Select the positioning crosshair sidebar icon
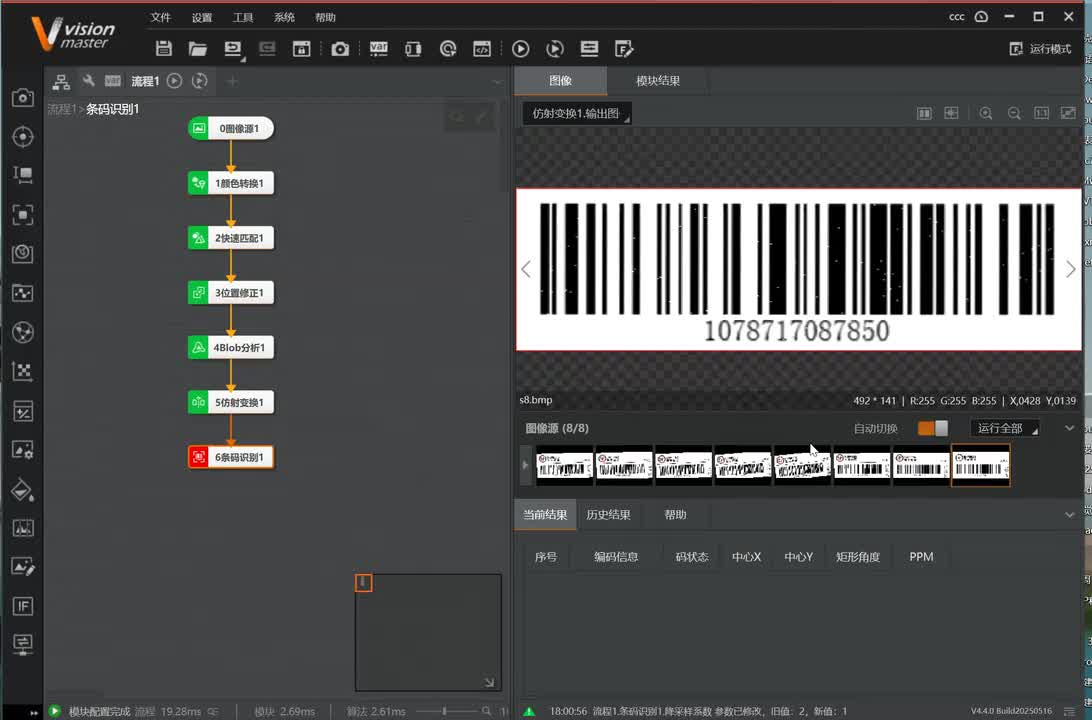 [x=22, y=136]
